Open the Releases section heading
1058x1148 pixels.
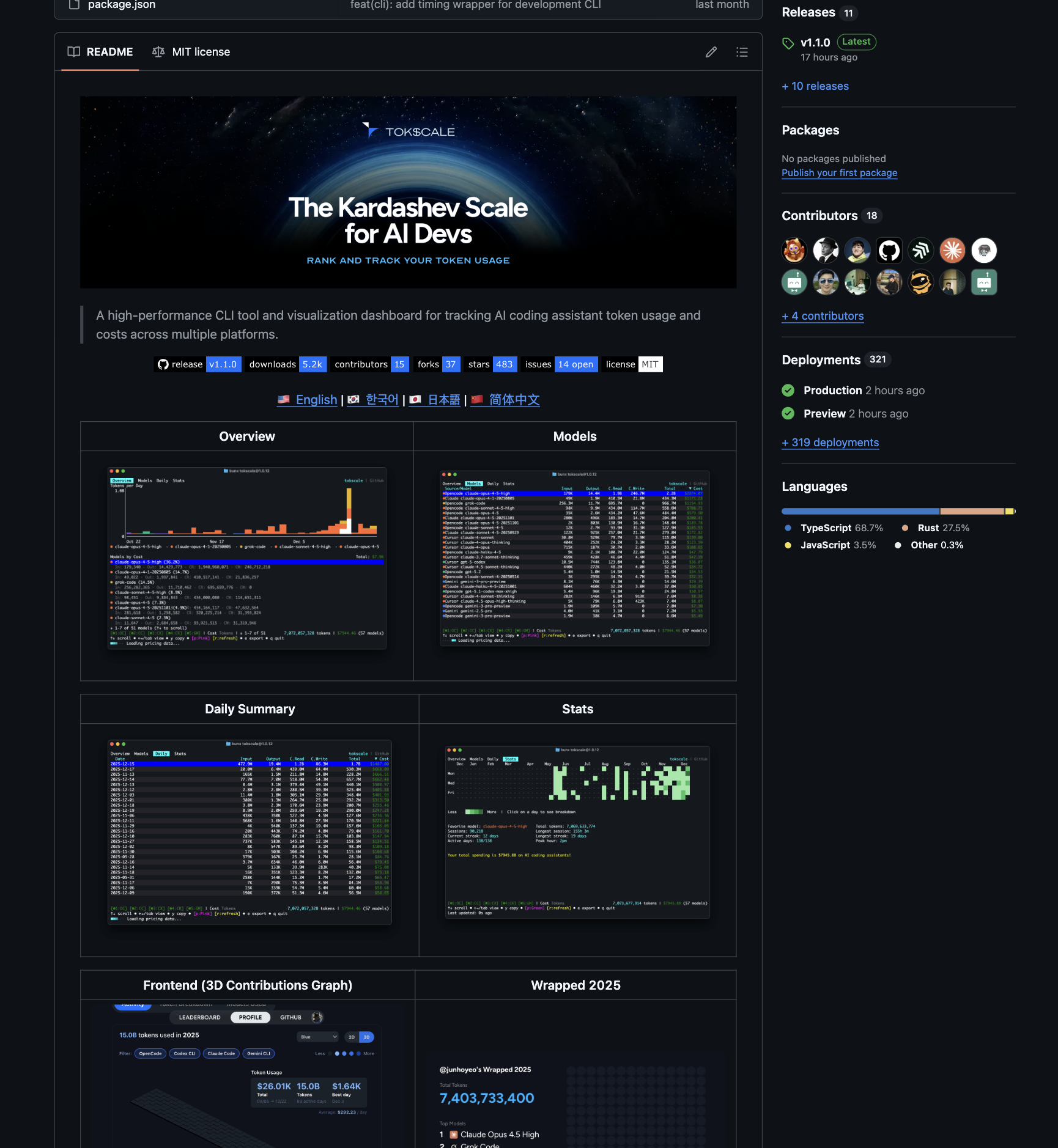click(808, 12)
